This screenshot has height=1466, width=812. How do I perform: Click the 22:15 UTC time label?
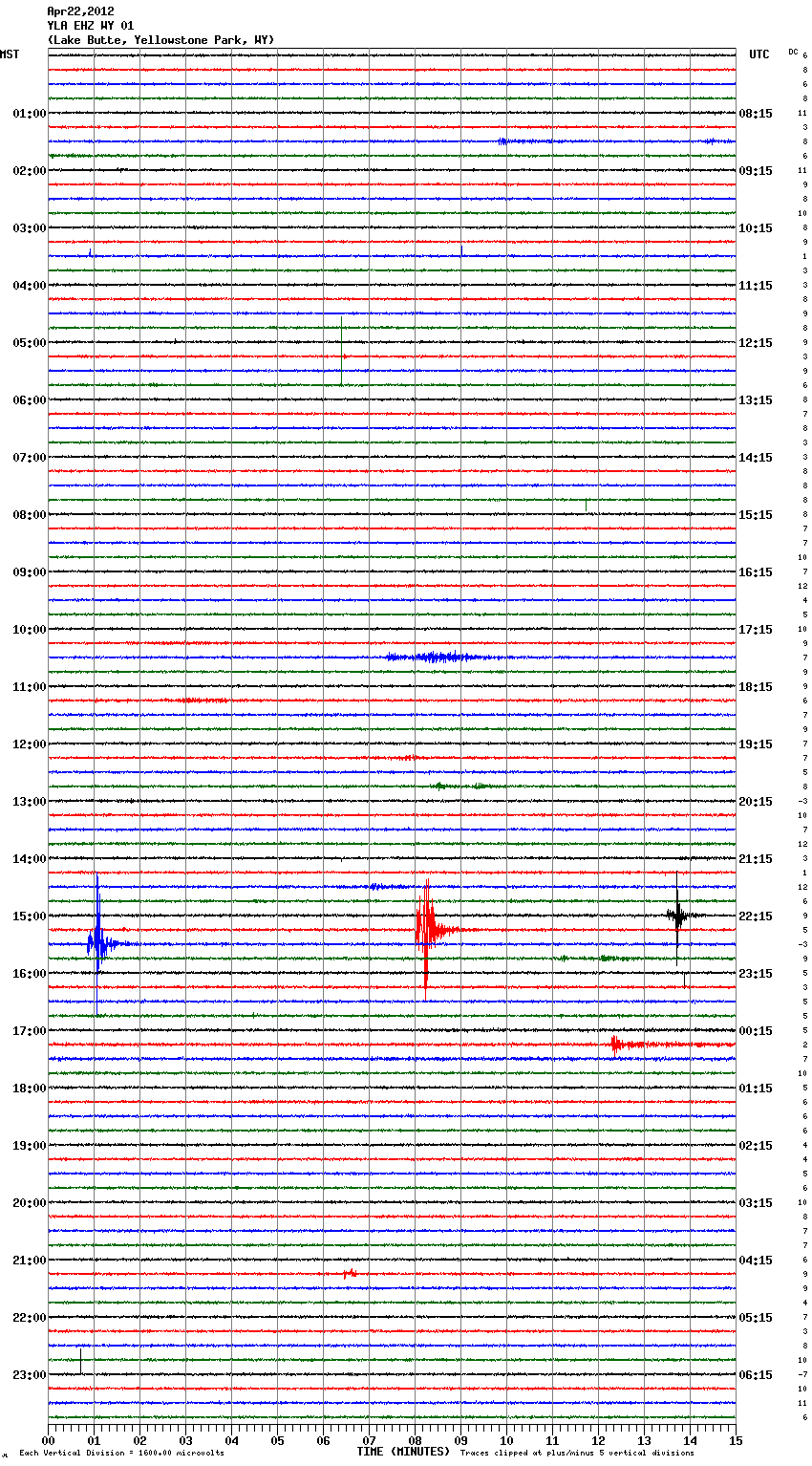point(756,916)
